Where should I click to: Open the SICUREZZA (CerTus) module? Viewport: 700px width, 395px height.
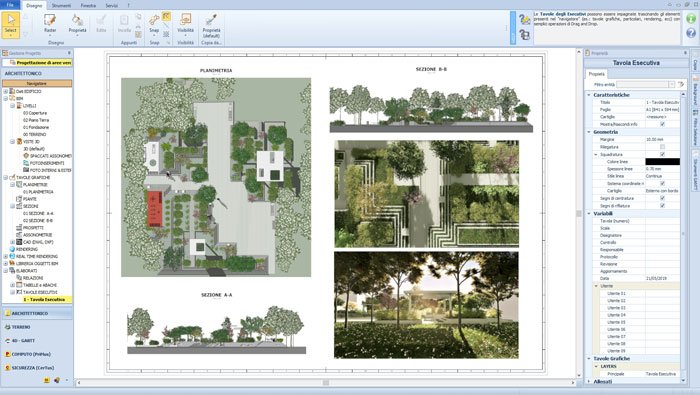click(x=37, y=368)
